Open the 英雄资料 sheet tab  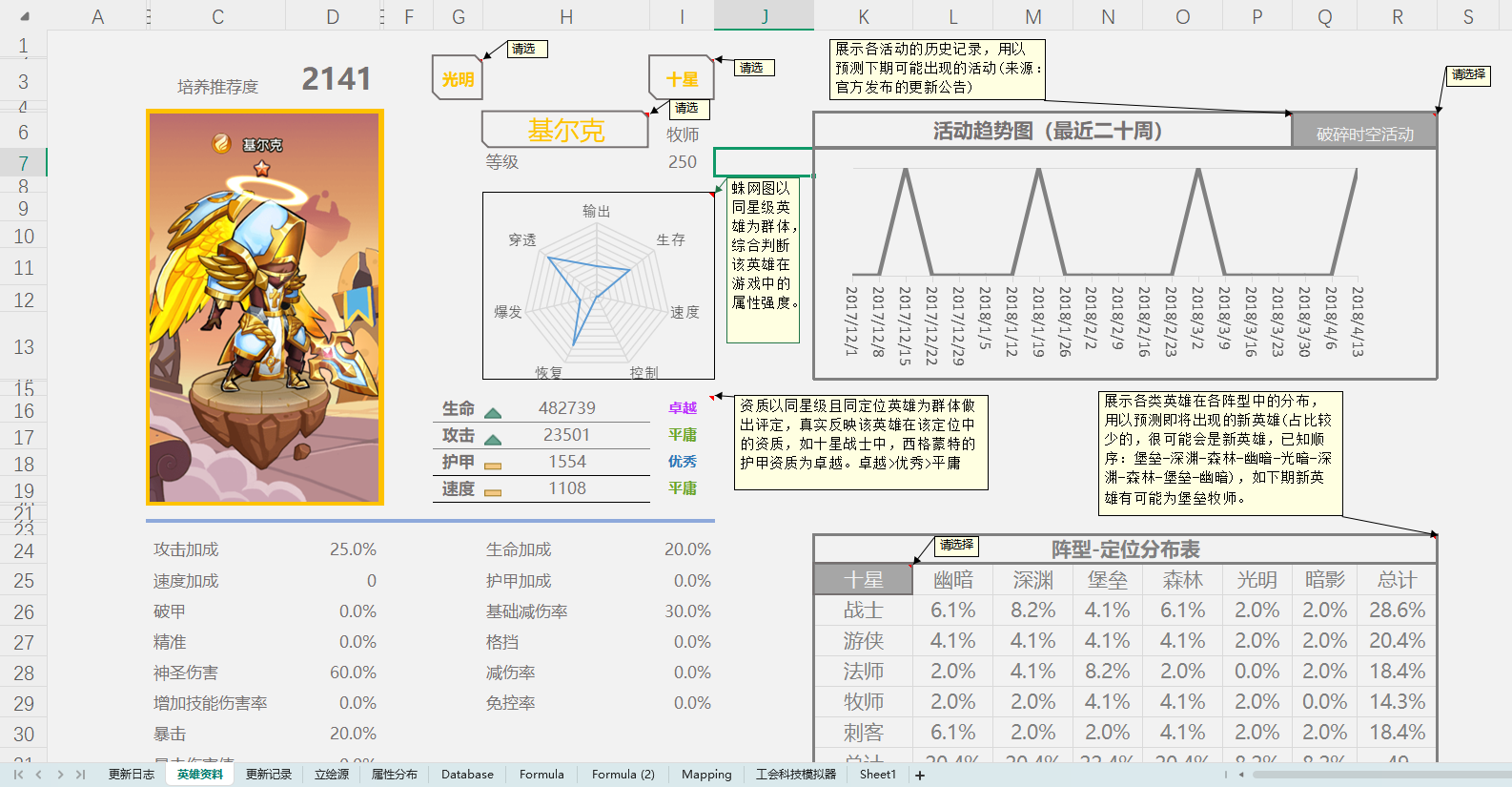pyautogui.click(x=200, y=775)
